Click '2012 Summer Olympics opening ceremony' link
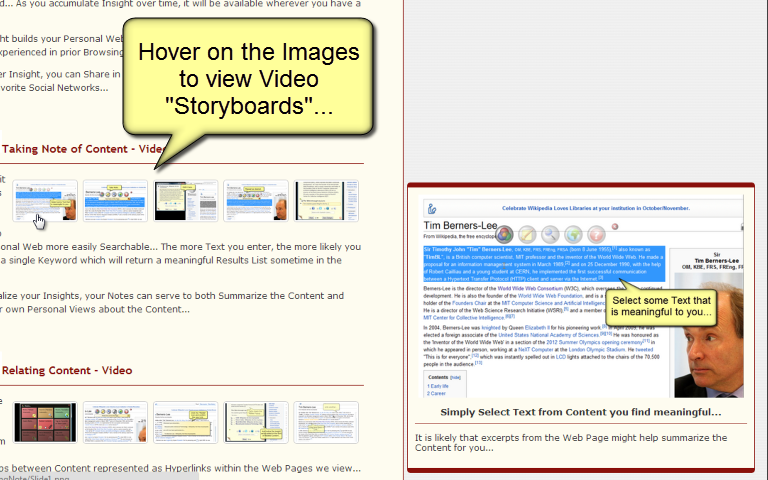 [594, 342]
